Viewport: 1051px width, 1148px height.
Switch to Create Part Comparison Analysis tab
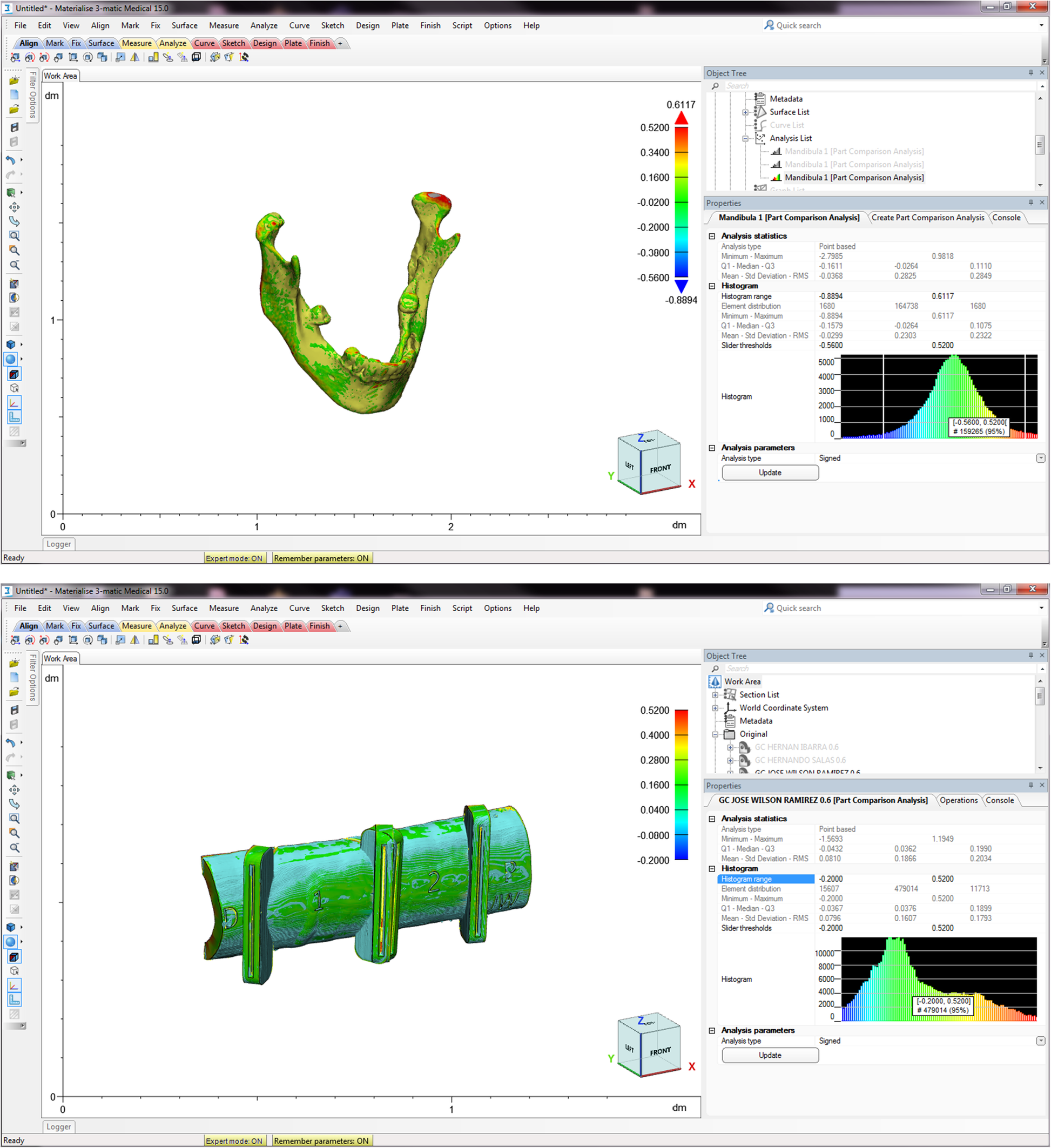tap(927, 218)
